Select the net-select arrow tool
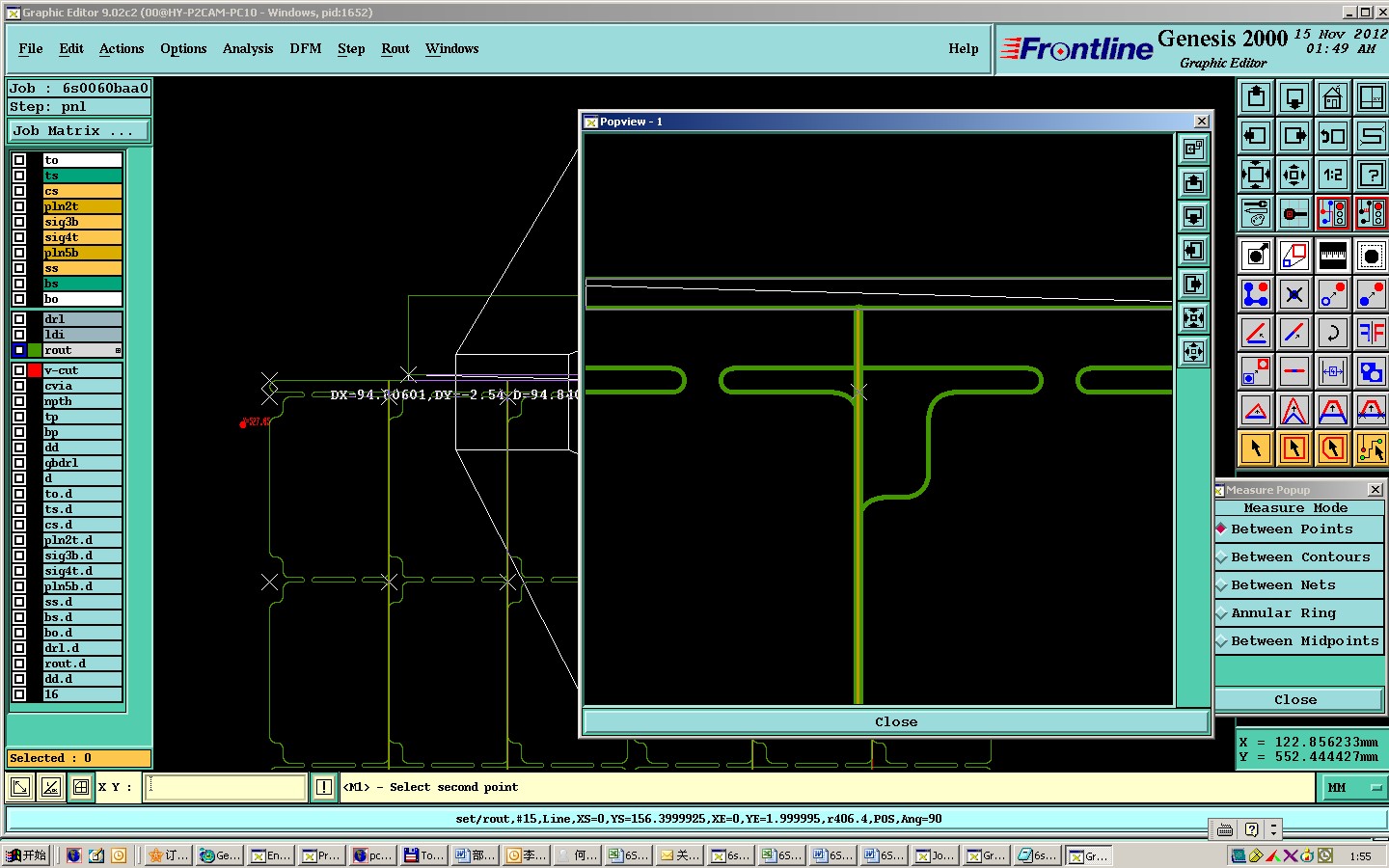1389x868 pixels. tap(1371, 448)
